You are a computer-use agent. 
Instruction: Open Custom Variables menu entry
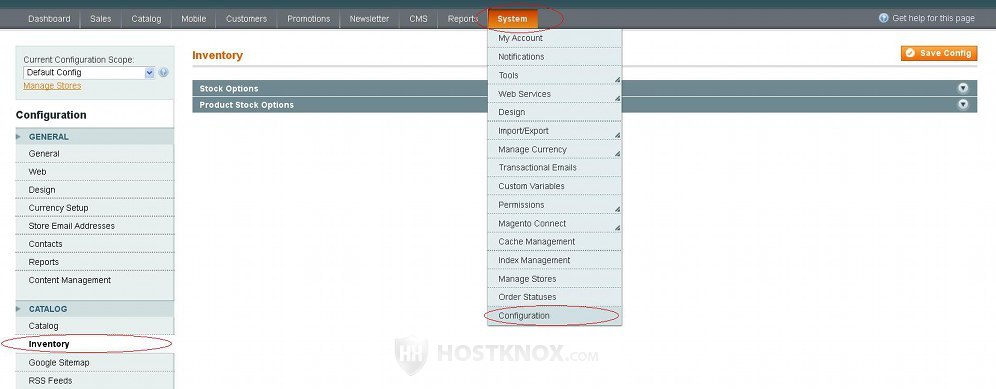click(555, 186)
